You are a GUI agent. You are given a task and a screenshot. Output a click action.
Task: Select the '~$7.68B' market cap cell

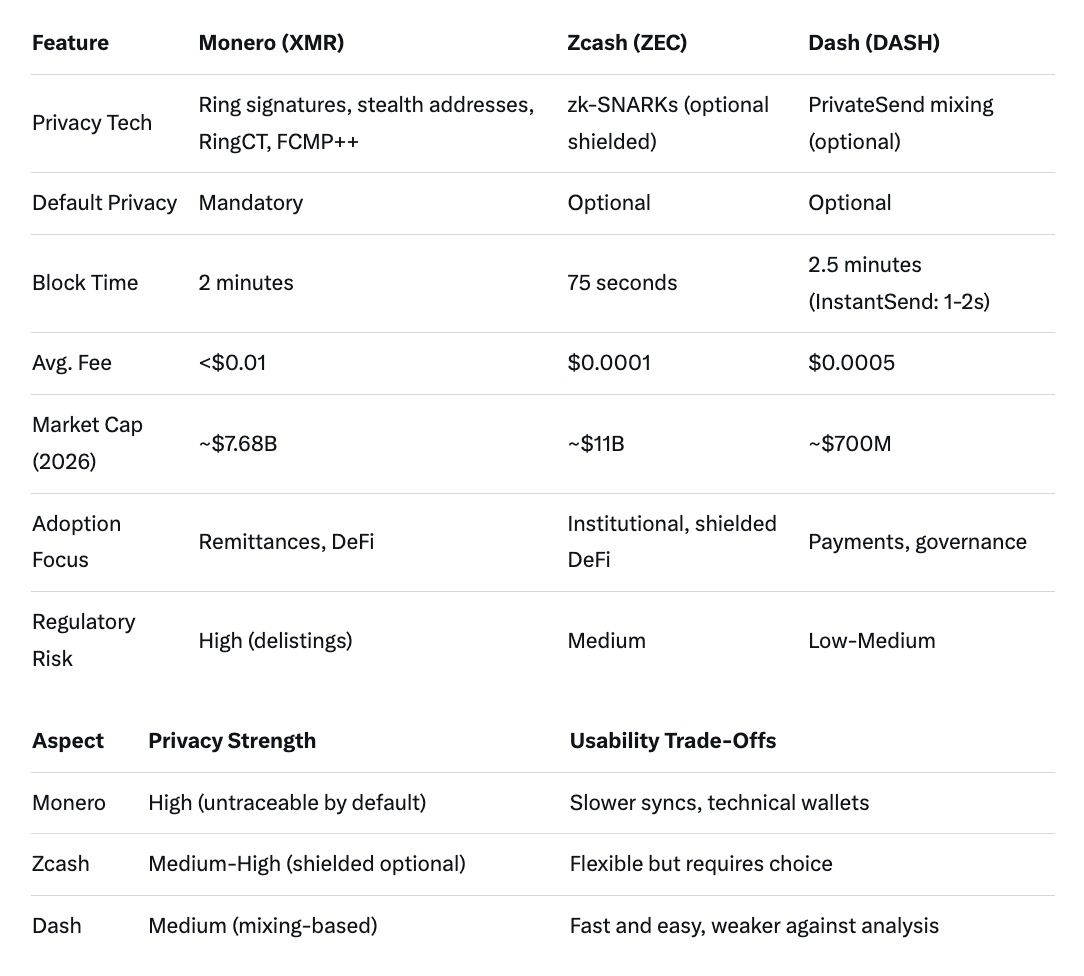(x=238, y=443)
